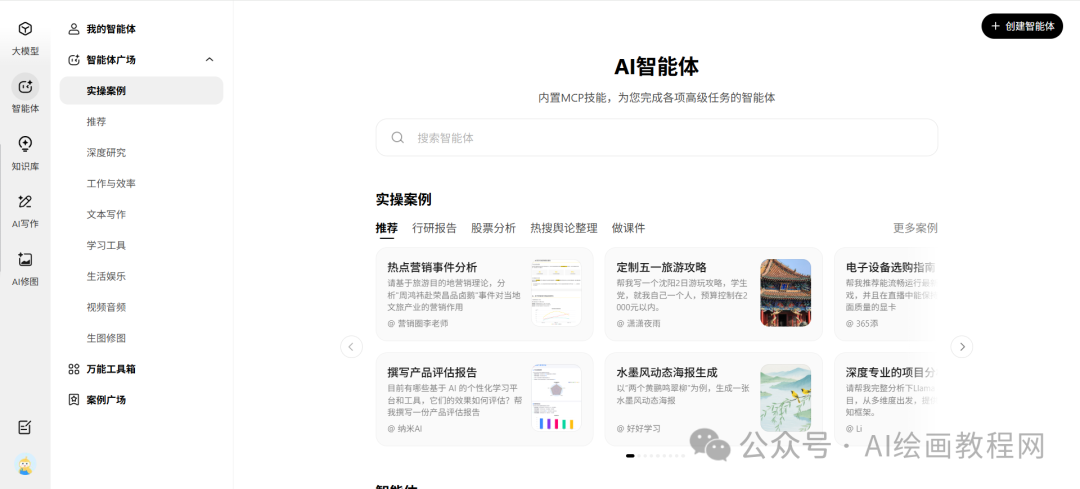
Task: Click the search magnifier icon
Action: [397, 138]
